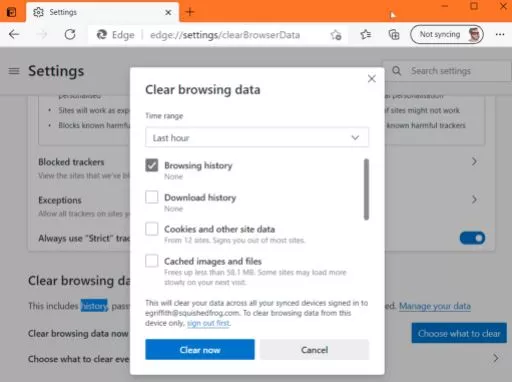Open Choose what to clear every time chevron
The width and height of the screenshot is (512, 382).
coord(496,358)
